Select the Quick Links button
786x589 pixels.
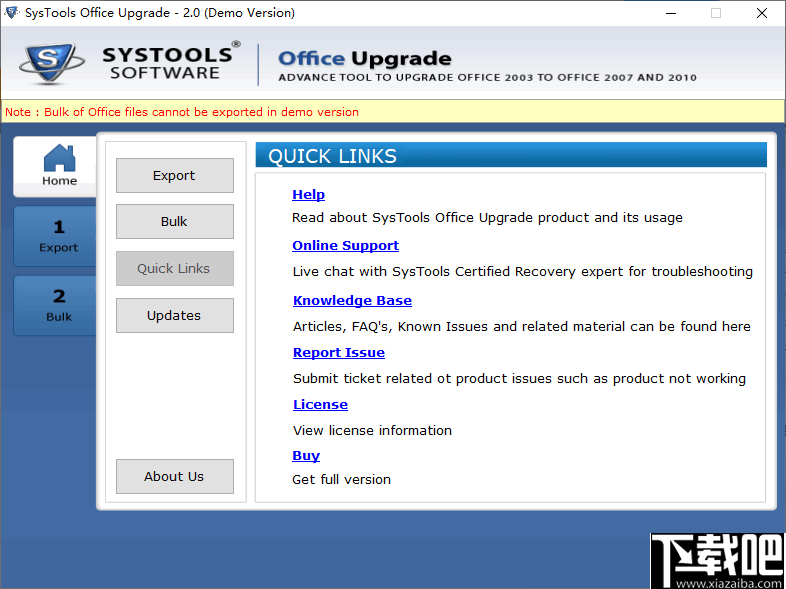tap(174, 269)
